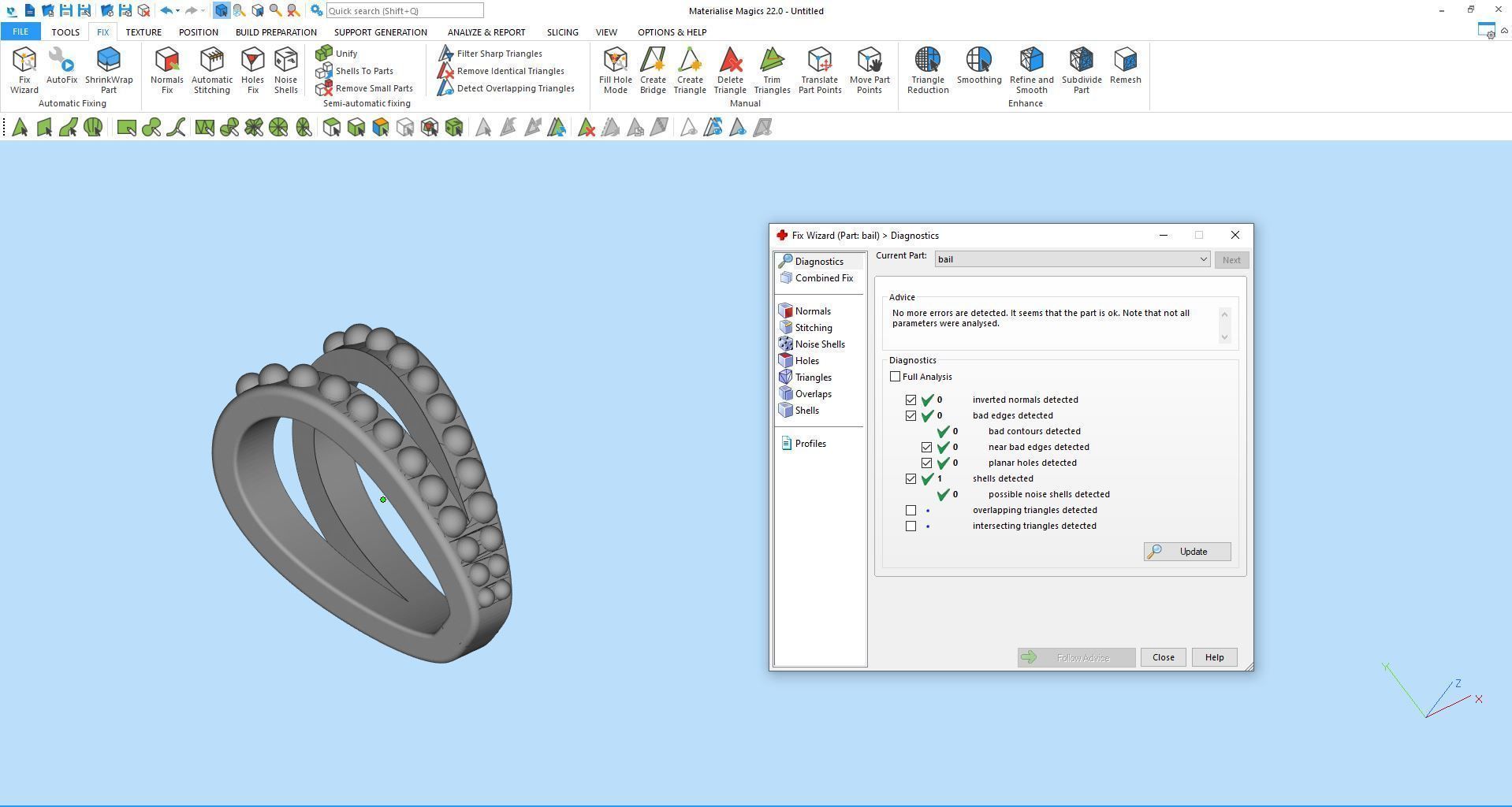This screenshot has width=1512, height=807.
Task: Toggle near bad edges checkbox
Action: tap(926, 447)
